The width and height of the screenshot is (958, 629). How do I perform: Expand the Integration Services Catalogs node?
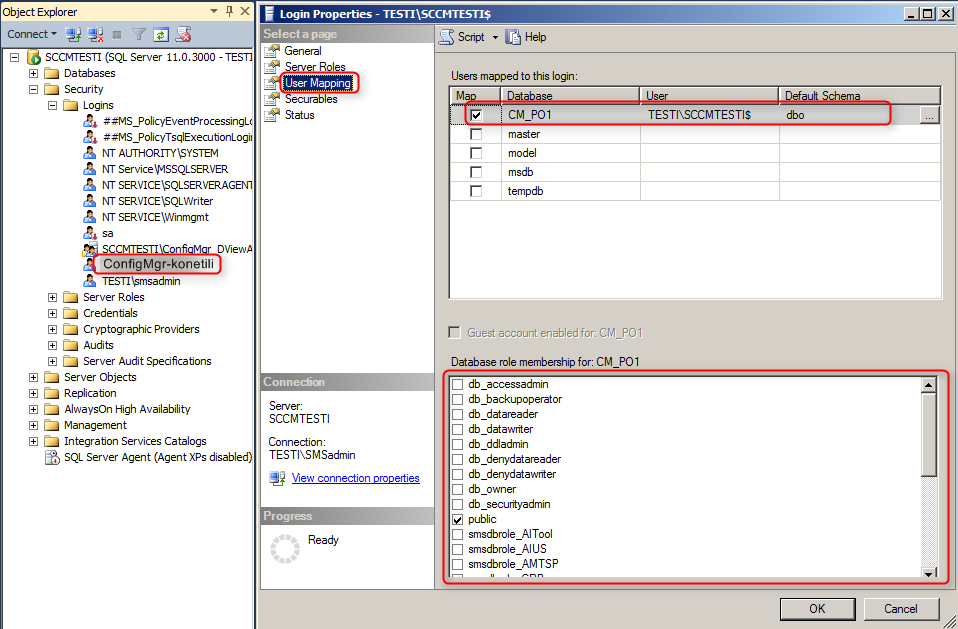click(x=34, y=441)
